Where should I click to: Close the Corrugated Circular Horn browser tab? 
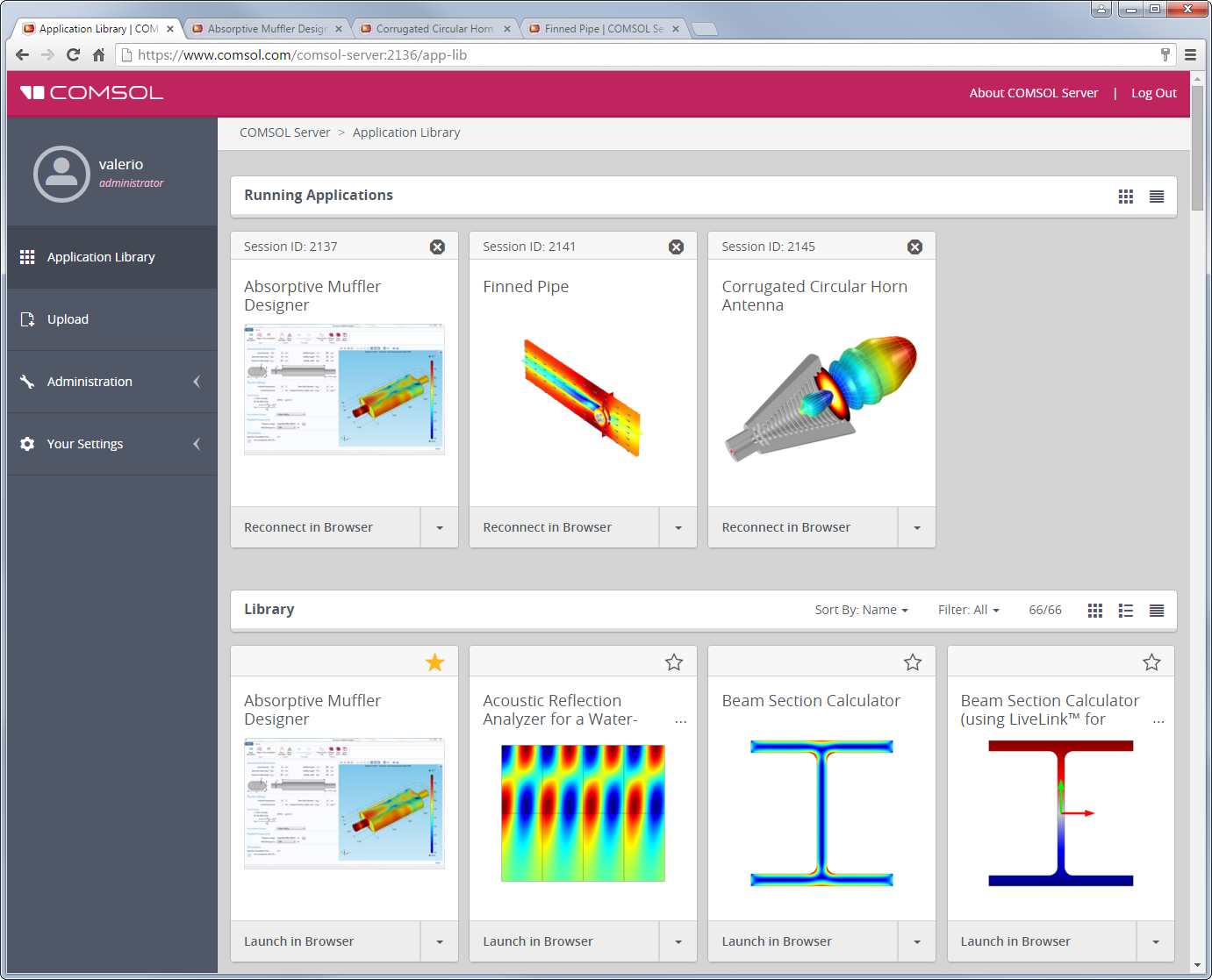pyautogui.click(x=507, y=29)
